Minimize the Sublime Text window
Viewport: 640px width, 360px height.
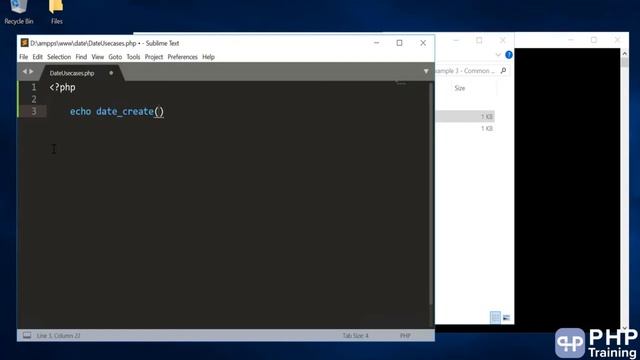click(376, 43)
